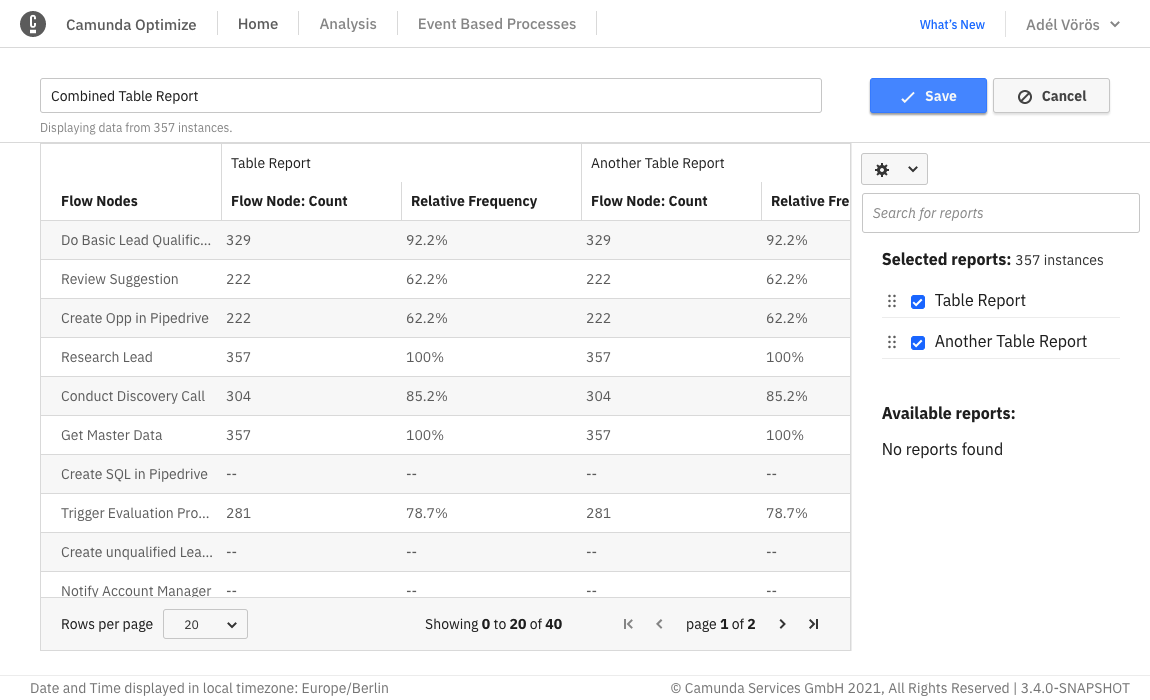The width and height of the screenshot is (1150, 700).
Task: Edit the Combined Table Report name field
Action: tap(430, 96)
